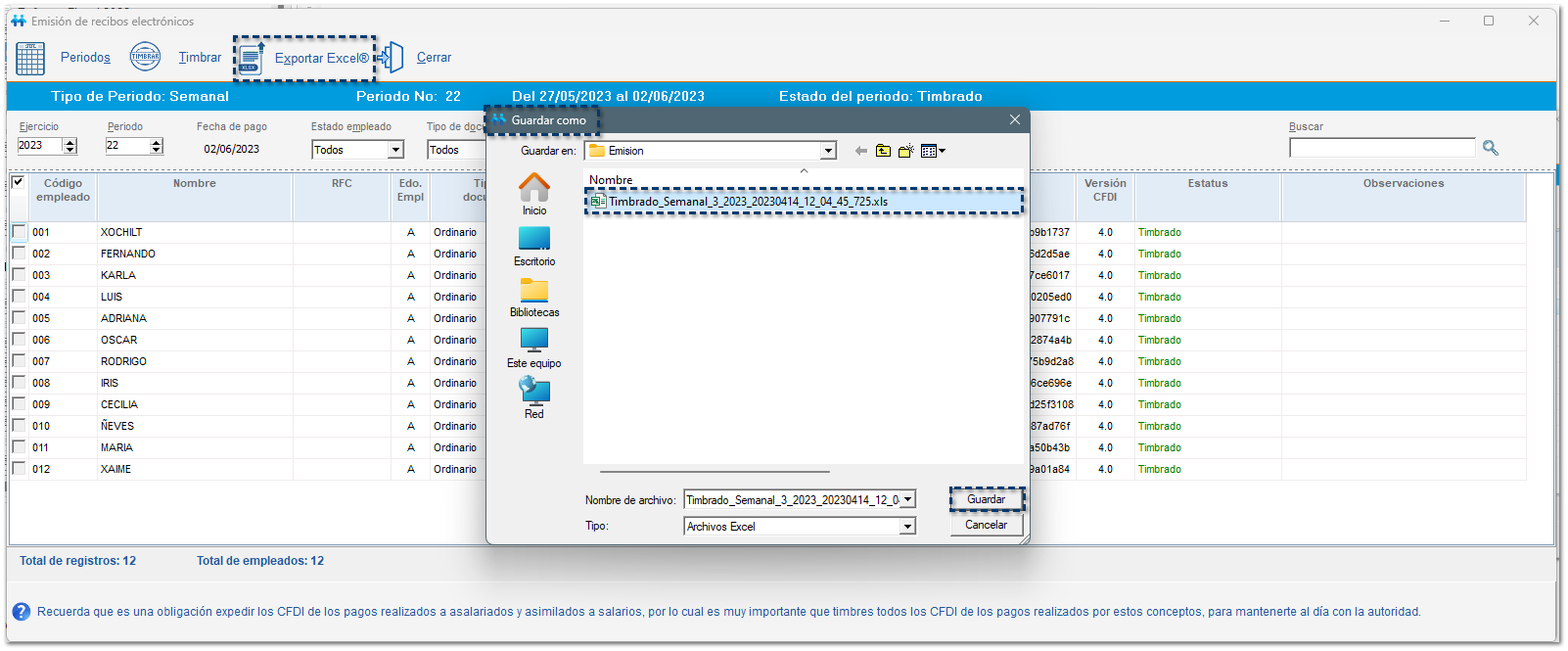
Task: Open Escritorio in the places sidebar
Action: pyautogui.click(x=533, y=247)
